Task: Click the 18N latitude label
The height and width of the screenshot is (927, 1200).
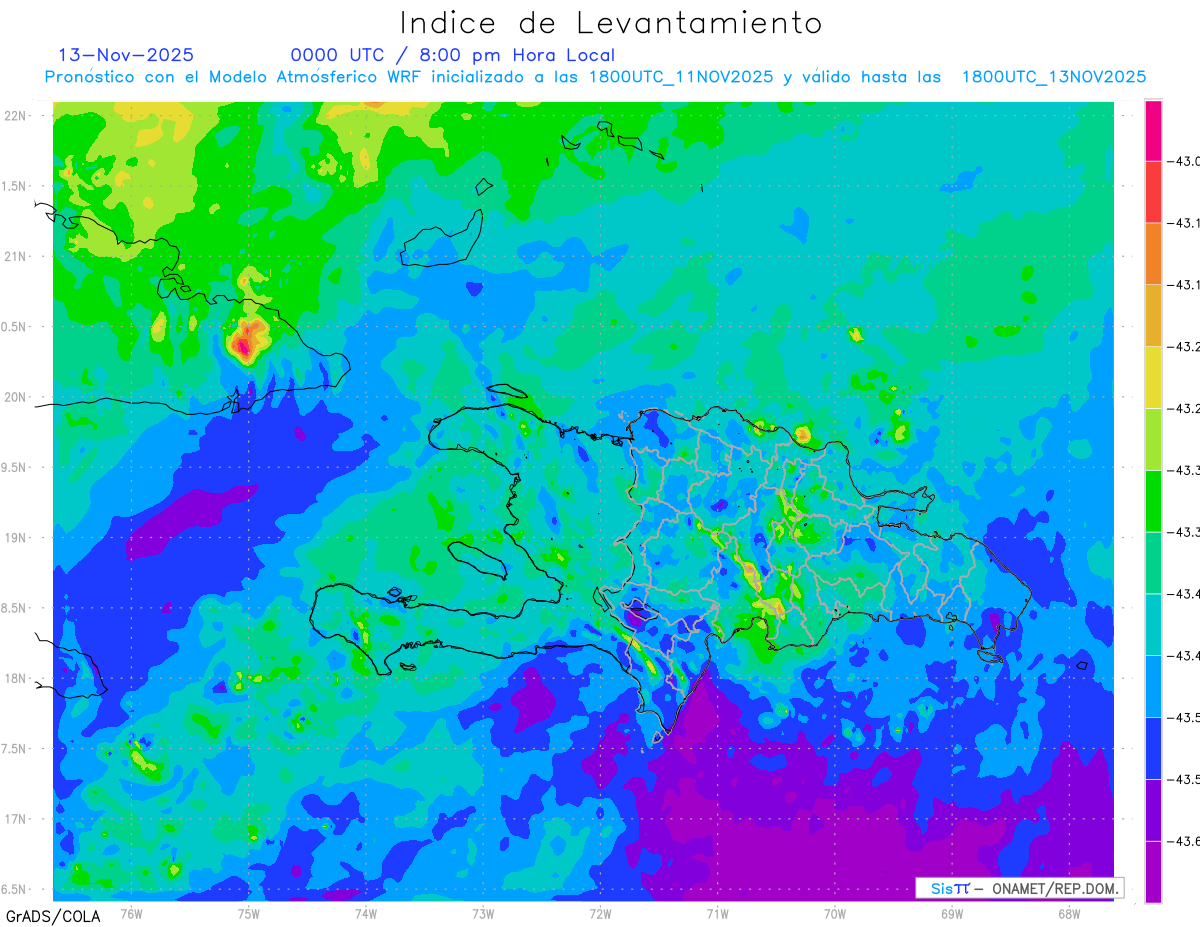Action: (17, 678)
